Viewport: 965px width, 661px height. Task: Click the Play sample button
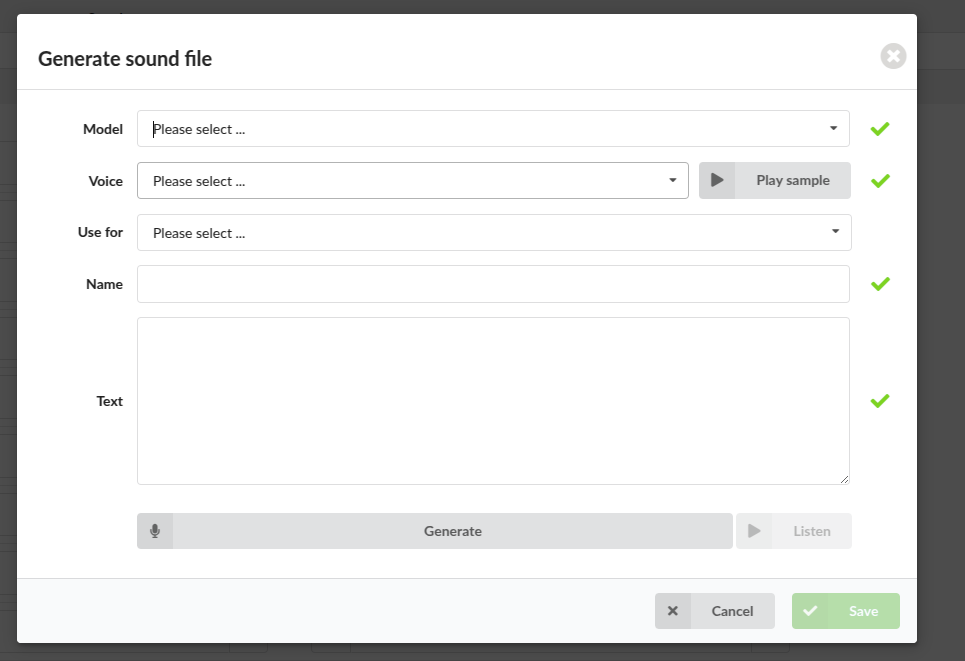(x=775, y=180)
